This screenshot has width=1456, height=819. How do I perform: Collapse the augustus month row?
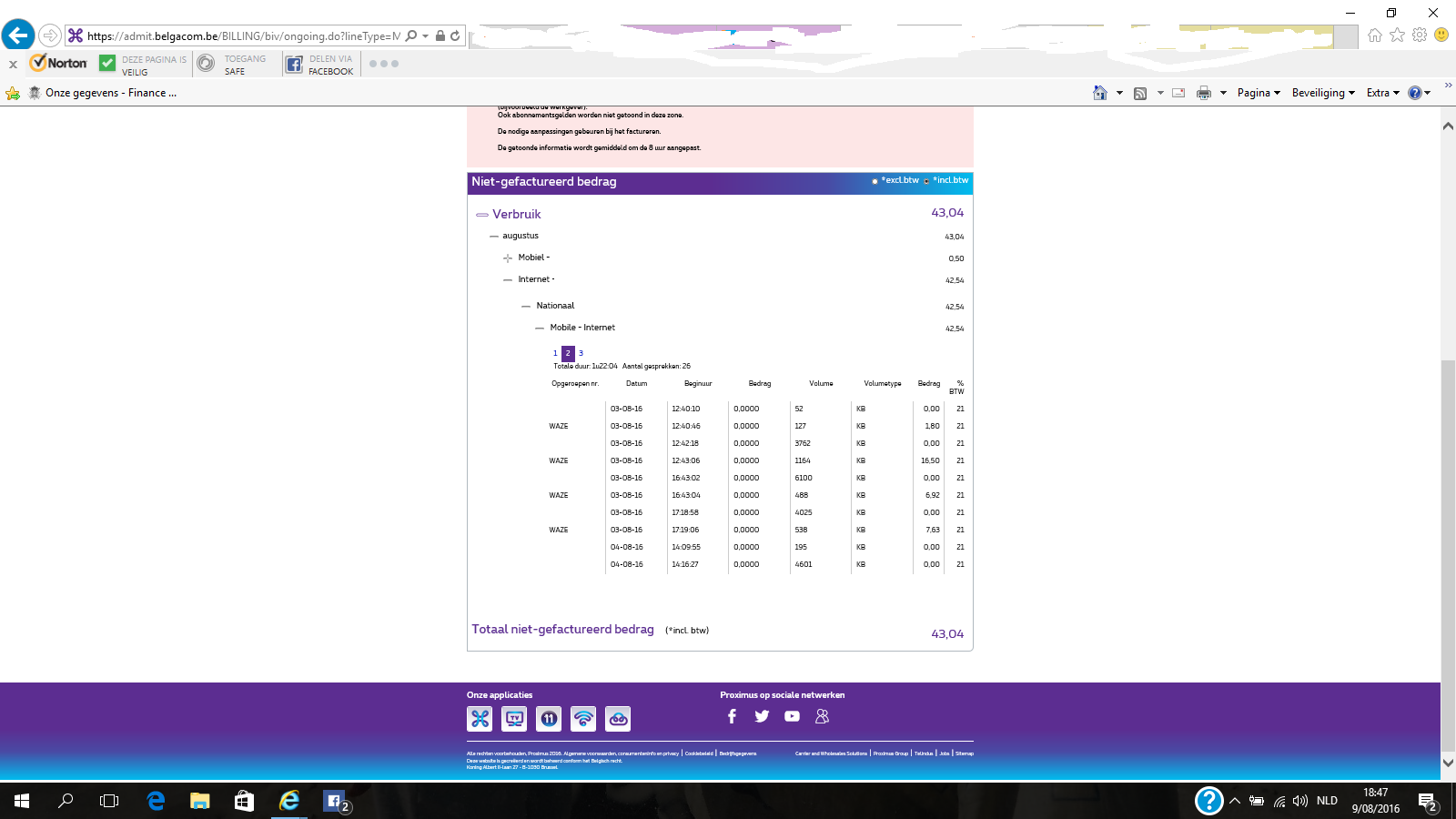coord(494,237)
